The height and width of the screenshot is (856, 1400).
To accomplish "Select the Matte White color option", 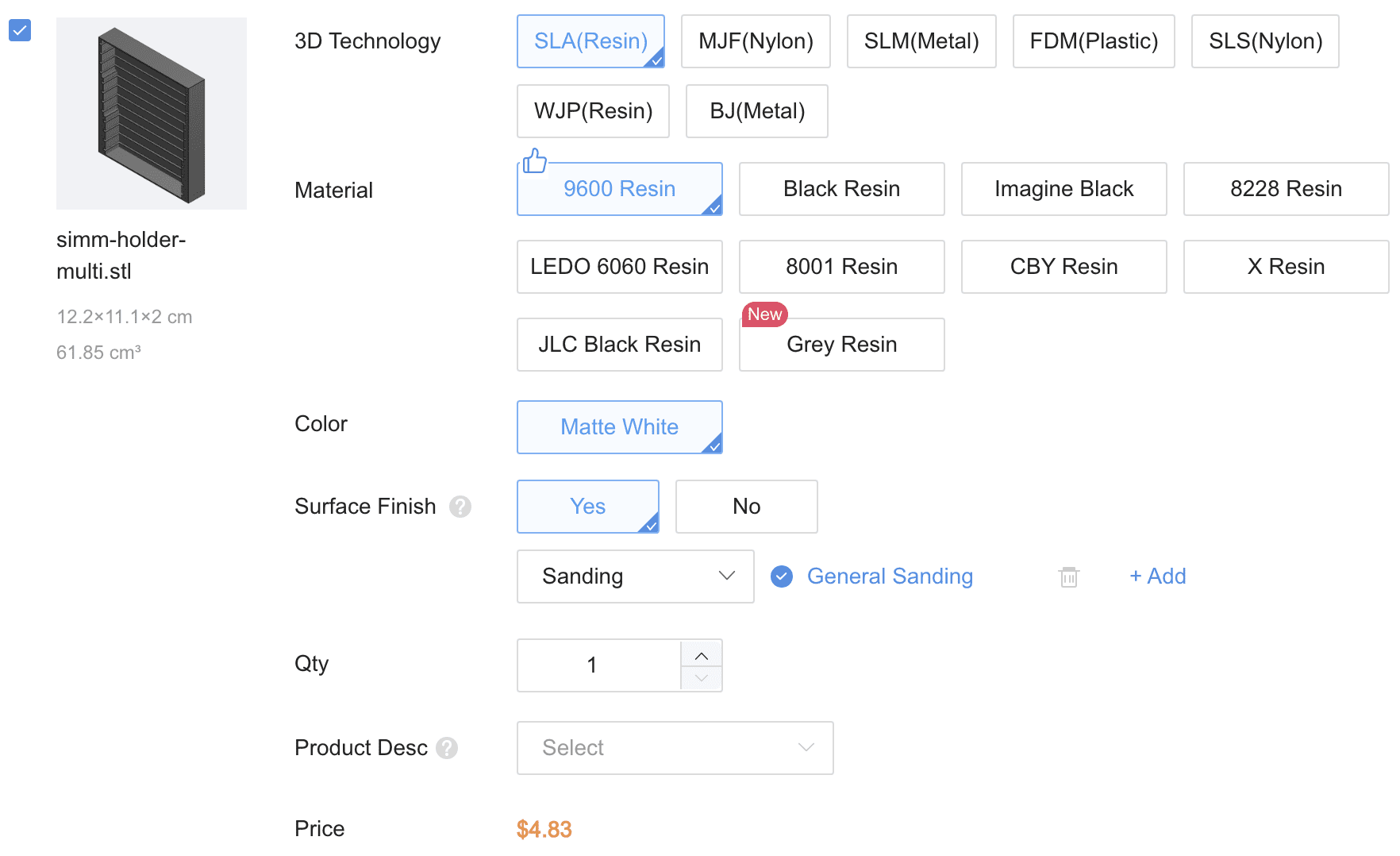I will click(x=620, y=427).
